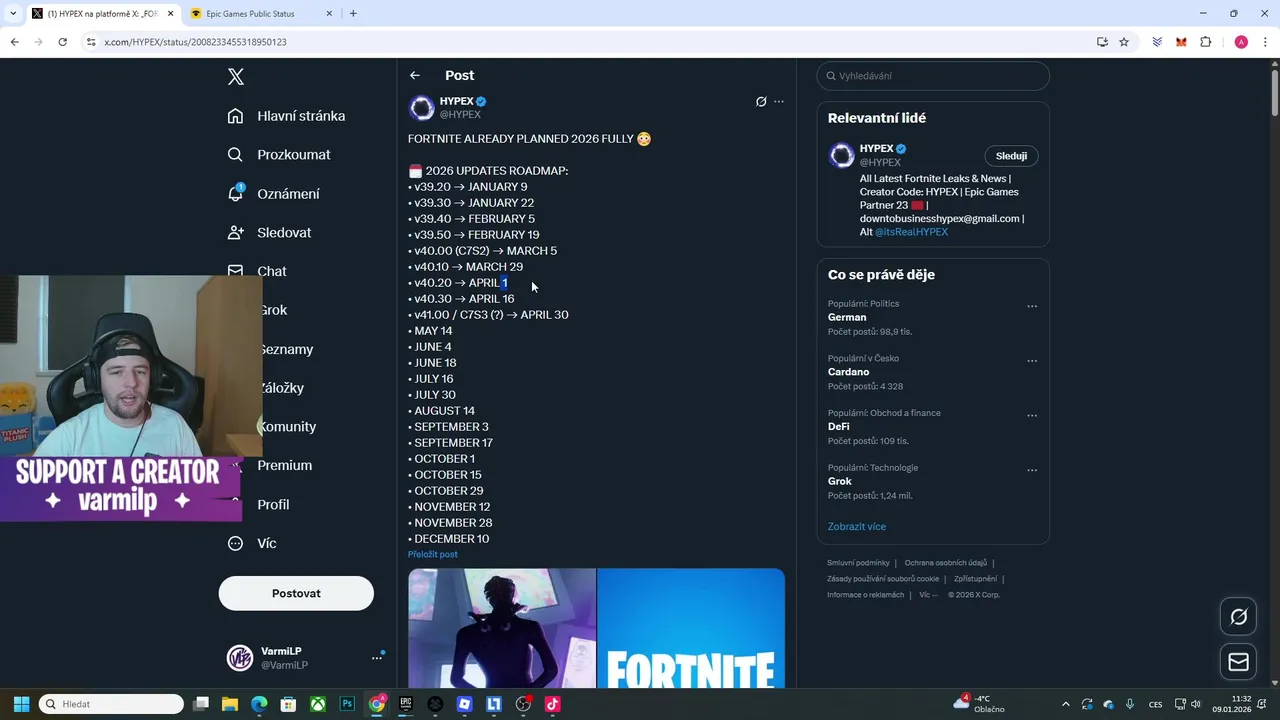Click VarmiLP account avatar

coord(240,658)
